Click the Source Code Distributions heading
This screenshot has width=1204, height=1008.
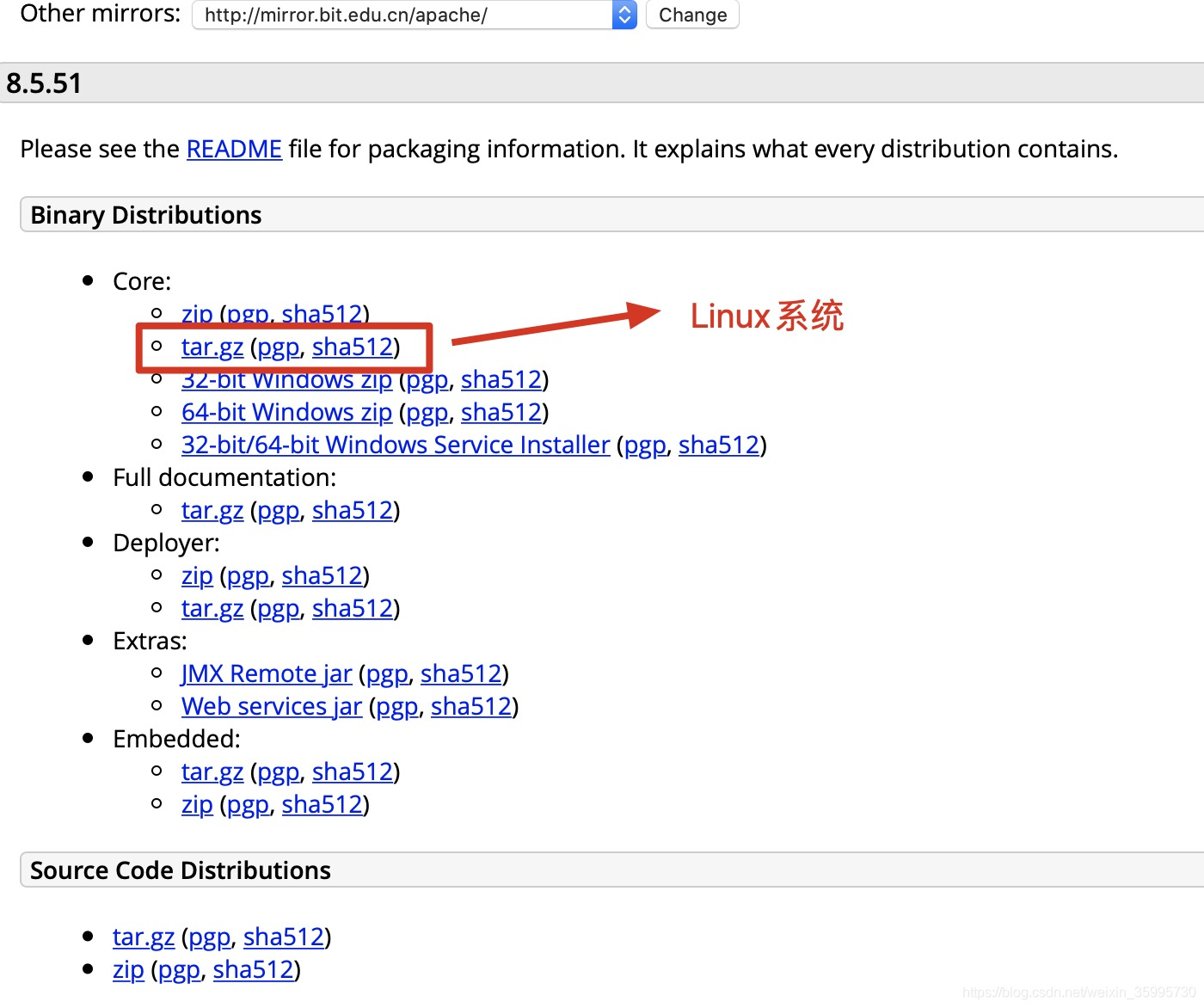pyautogui.click(x=181, y=870)
